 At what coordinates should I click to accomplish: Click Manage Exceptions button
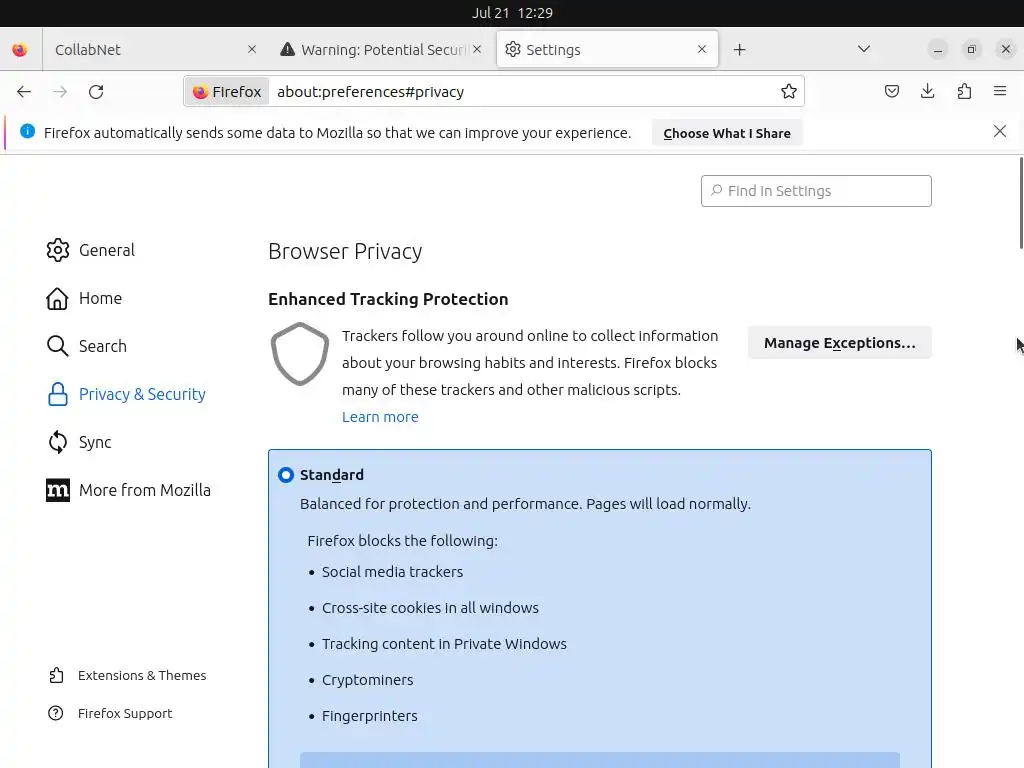839,343
